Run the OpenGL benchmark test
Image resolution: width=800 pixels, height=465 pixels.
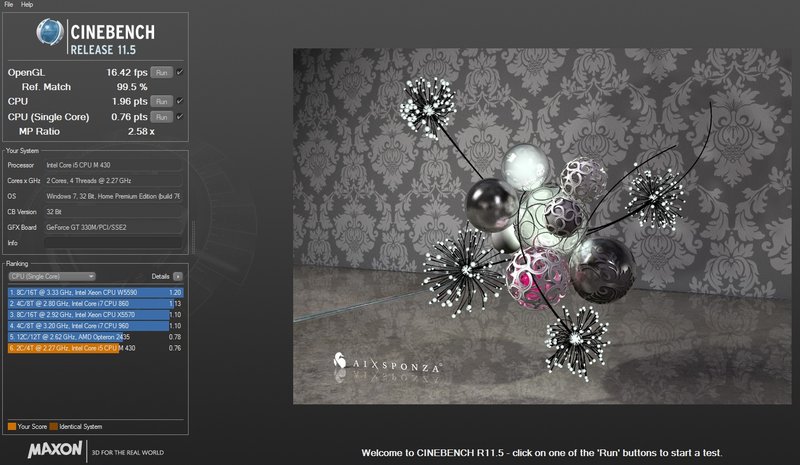click(x=162, y=72)
